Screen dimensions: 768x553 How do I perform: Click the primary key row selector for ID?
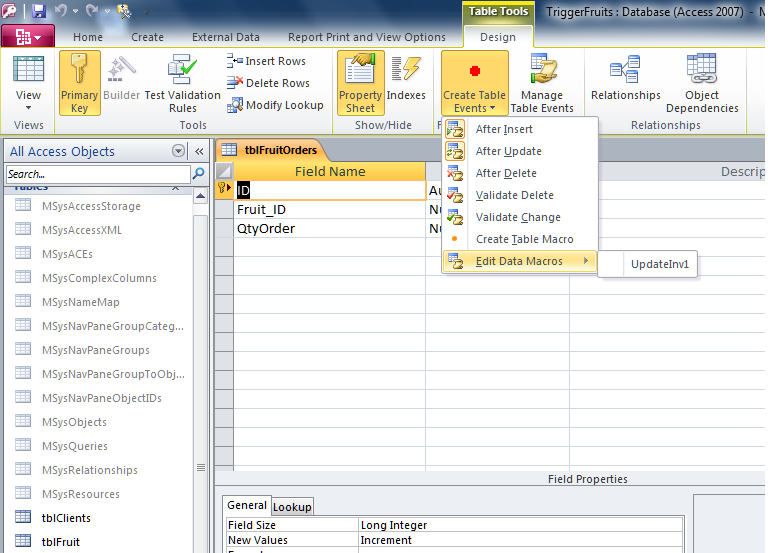click(224, 190)
